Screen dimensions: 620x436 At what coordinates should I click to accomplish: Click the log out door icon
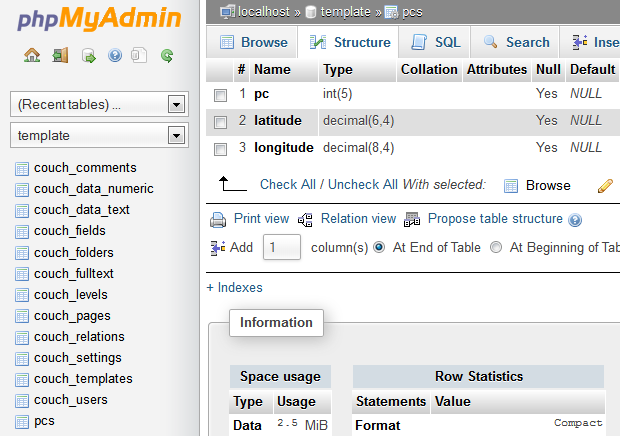[x=60, y=55]
